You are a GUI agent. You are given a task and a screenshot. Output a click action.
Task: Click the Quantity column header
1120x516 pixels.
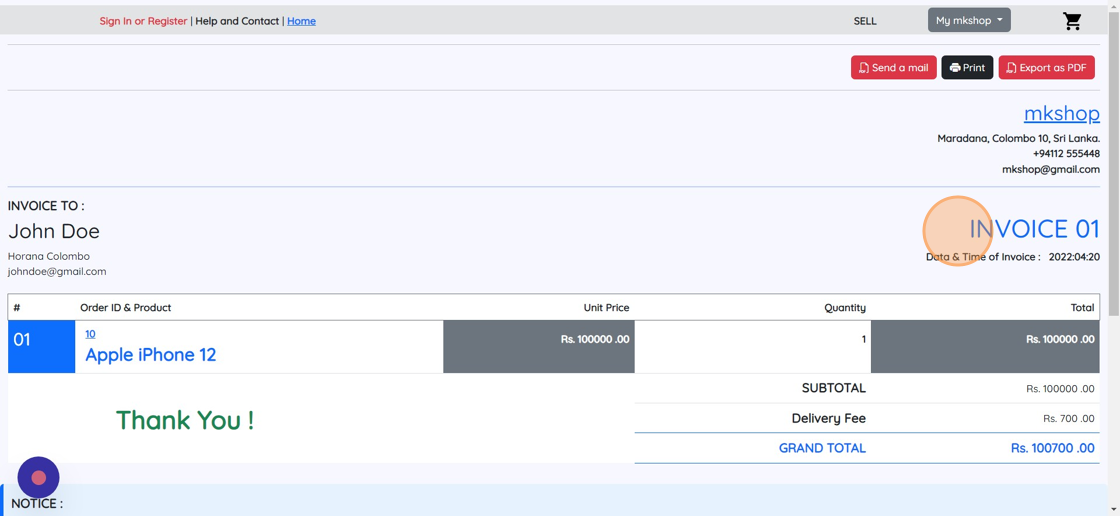[x=845, y=307]
